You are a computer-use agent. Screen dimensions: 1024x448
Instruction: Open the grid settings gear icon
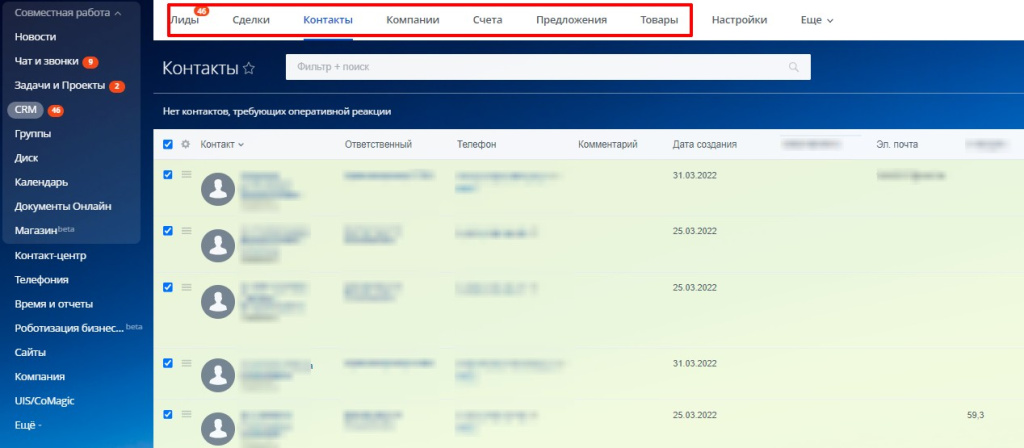(185, 144)
